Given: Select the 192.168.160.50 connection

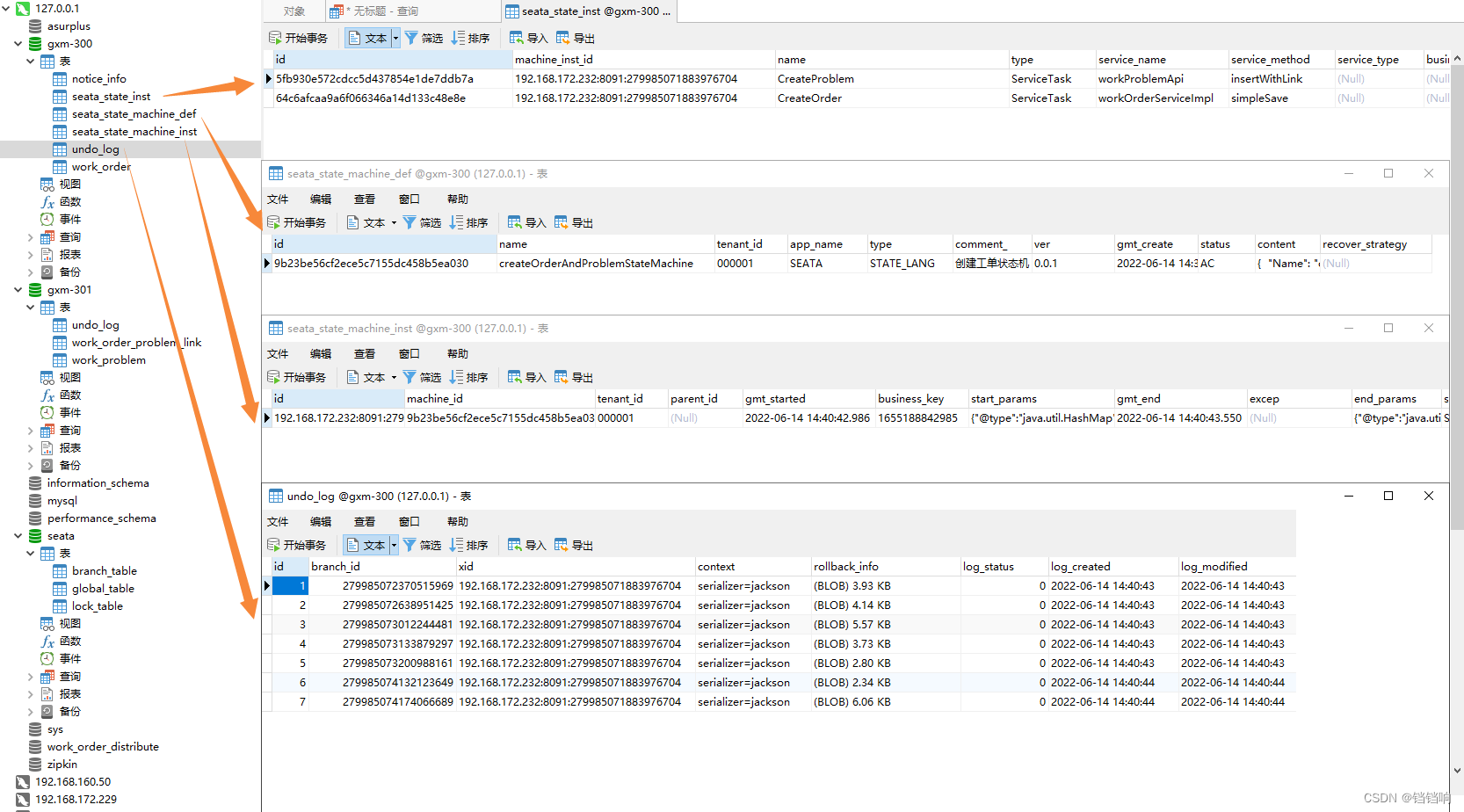Looking at the screenshot, I should (73, 782).
